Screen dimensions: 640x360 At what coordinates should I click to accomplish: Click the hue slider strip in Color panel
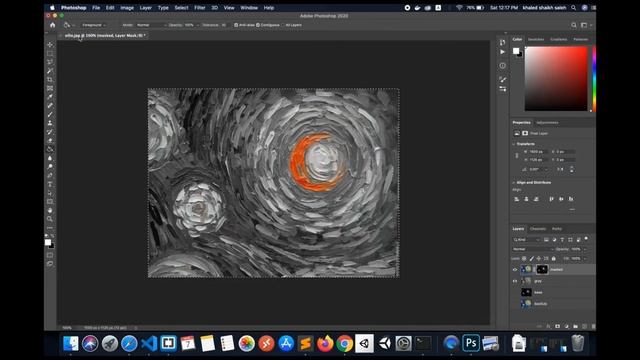pos(594,78)
